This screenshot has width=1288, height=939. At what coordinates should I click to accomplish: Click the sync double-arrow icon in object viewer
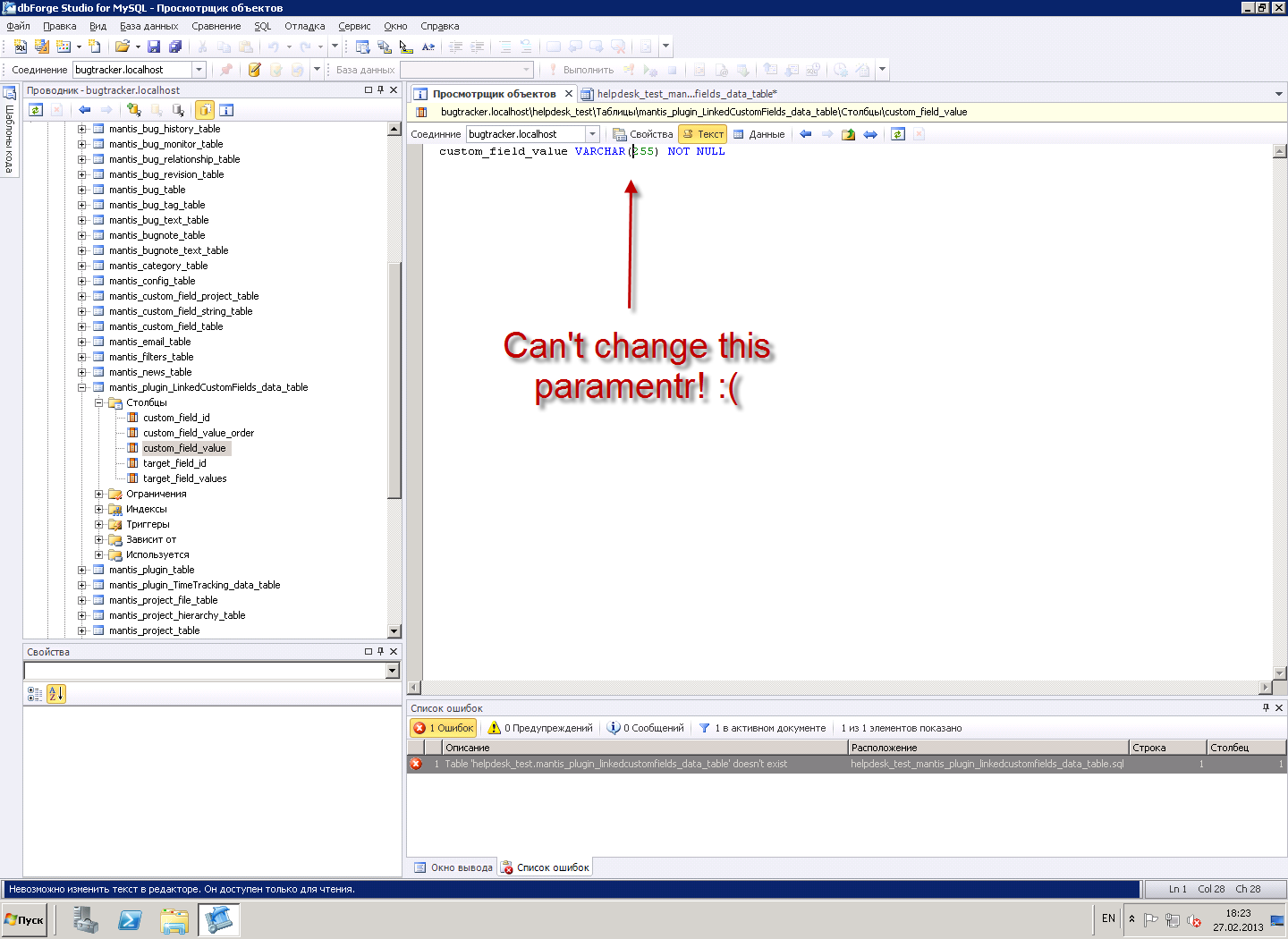(870, 134)
